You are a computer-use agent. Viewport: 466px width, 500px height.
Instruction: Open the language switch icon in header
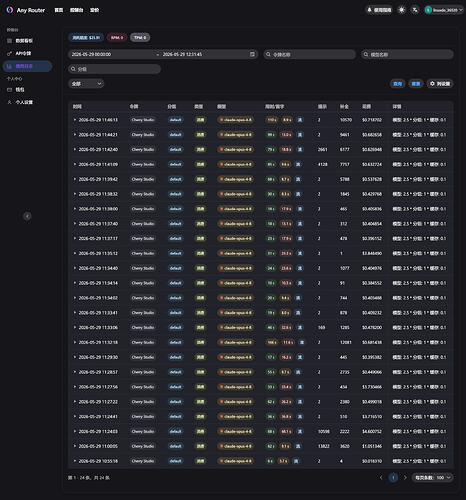(415, 10)
